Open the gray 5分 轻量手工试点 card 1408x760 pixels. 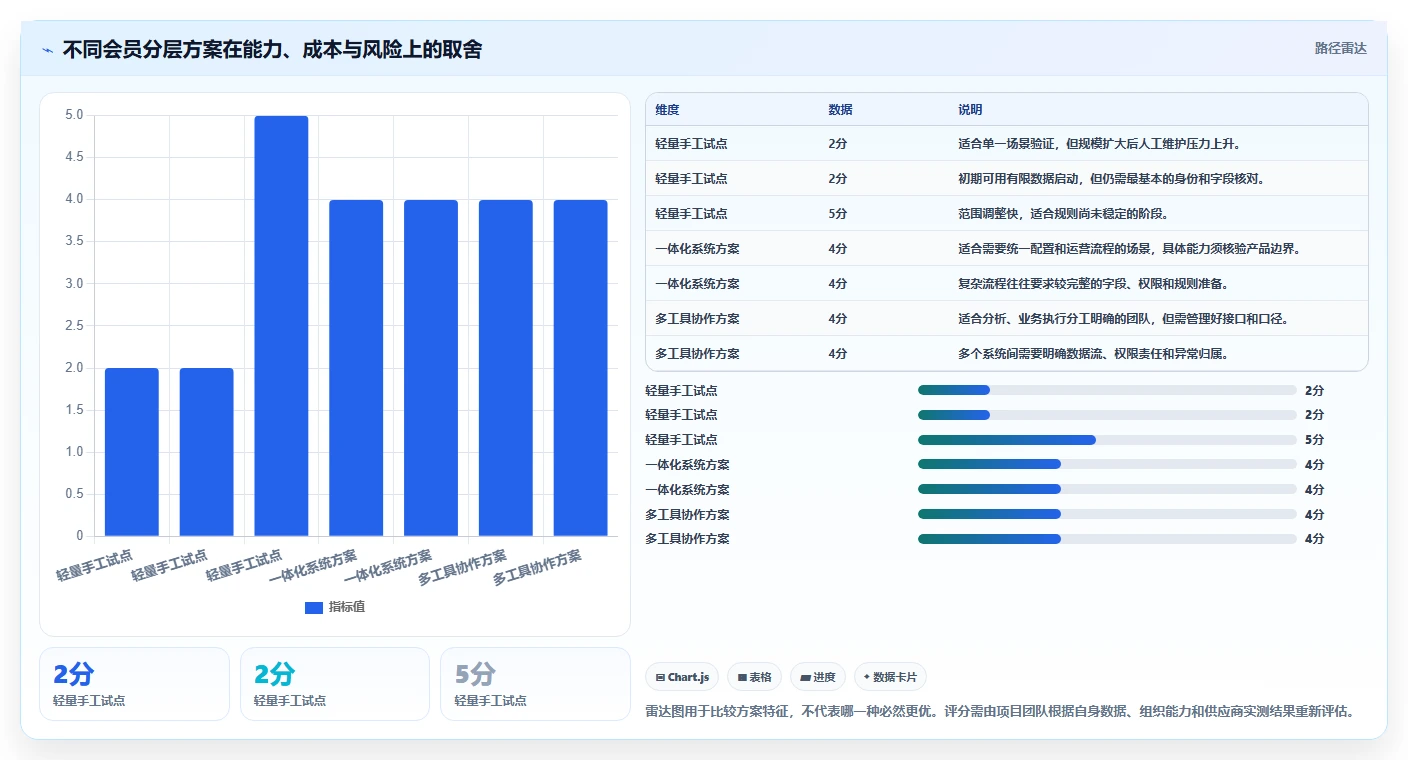pyautogui.click(x=535, y=684)
